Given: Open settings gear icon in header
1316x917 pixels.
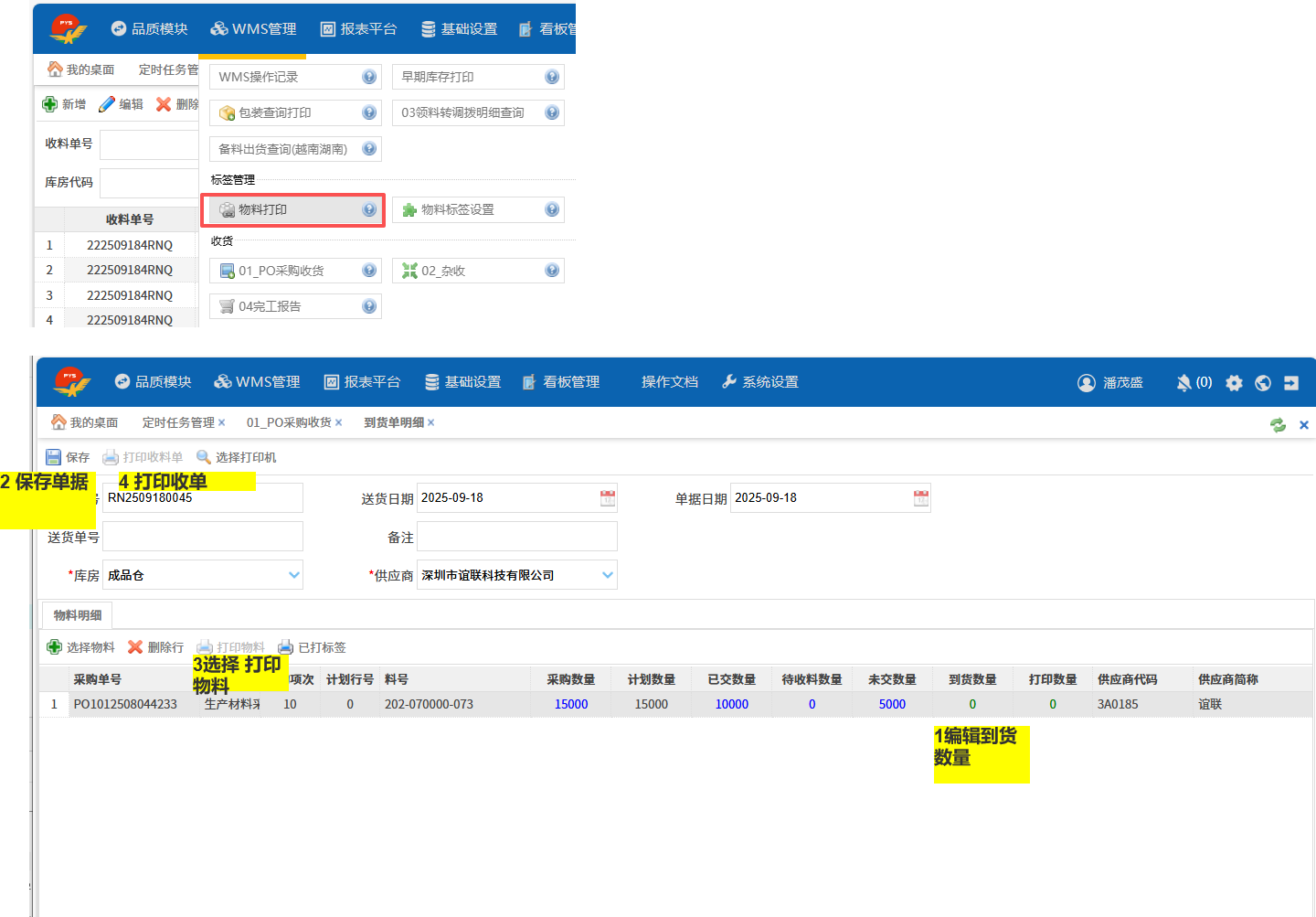Looking at the screenshot, I should pos(1234,383).
